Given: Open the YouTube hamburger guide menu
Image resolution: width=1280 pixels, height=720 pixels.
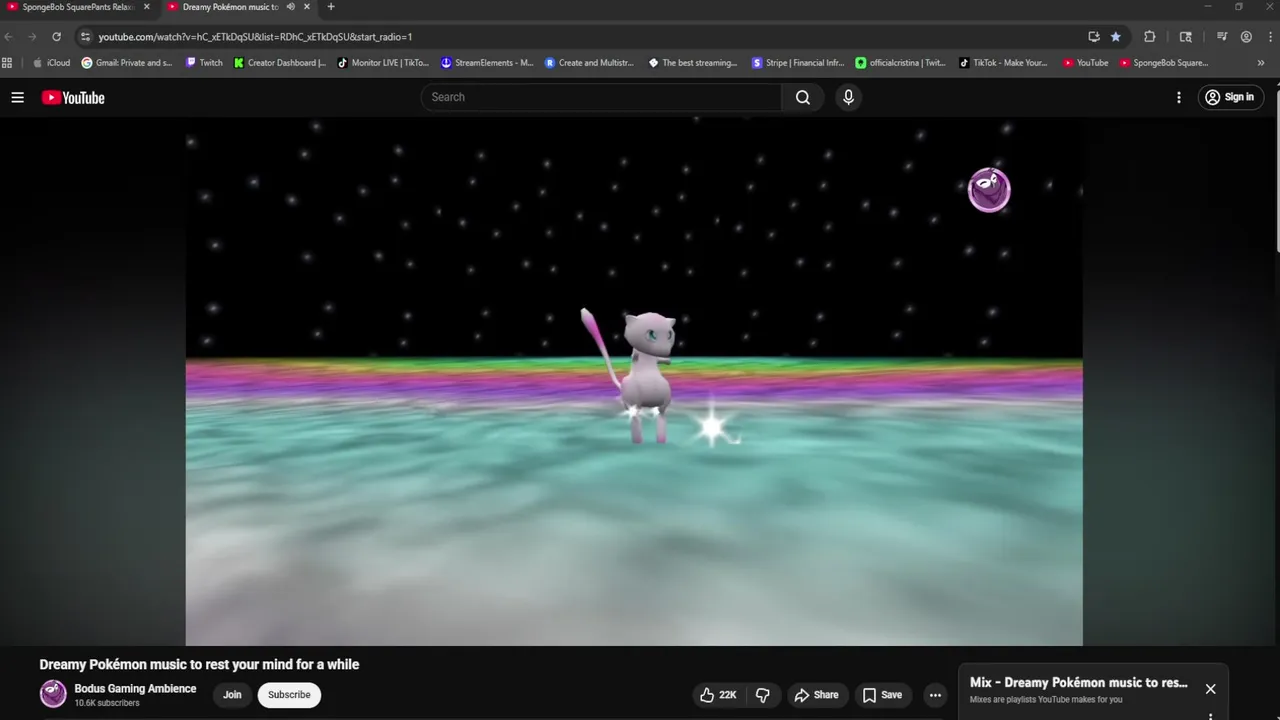Looking at the screenshot, I should click(17, 97).
